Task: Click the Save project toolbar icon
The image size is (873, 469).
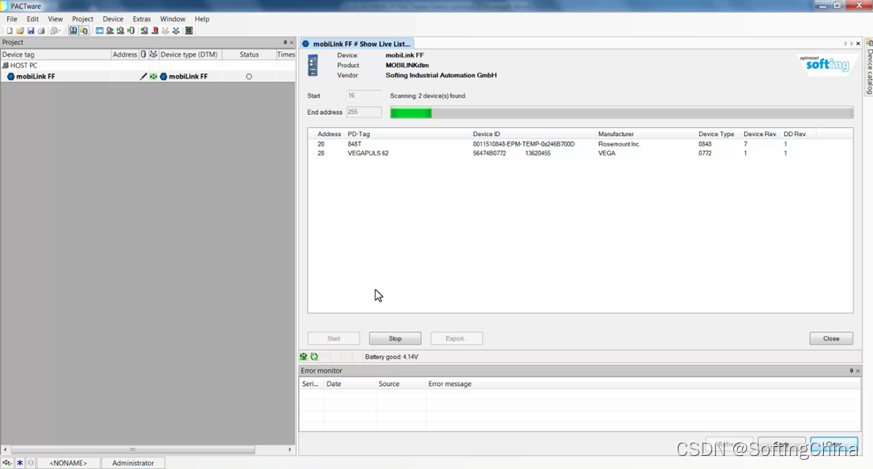Action: coord(30,31)
